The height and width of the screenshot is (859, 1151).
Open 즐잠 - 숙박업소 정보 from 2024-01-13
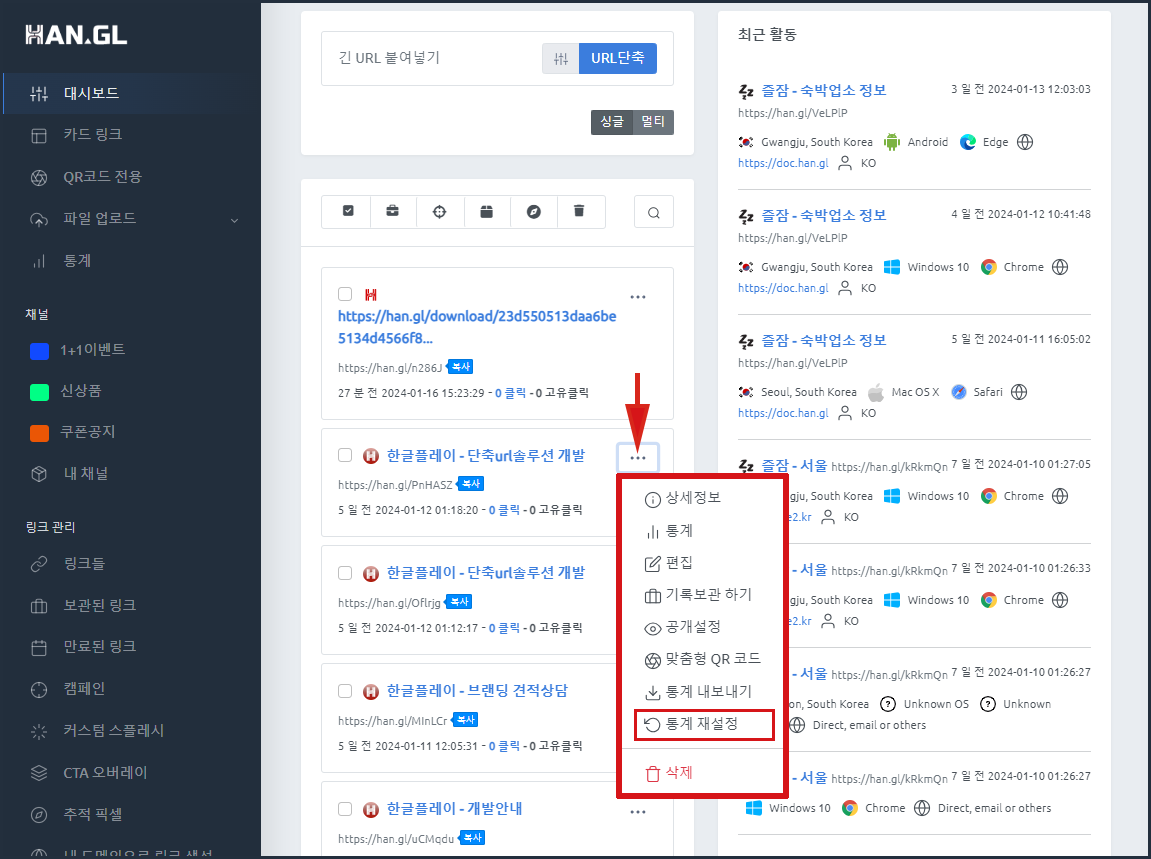coord(824,91)
